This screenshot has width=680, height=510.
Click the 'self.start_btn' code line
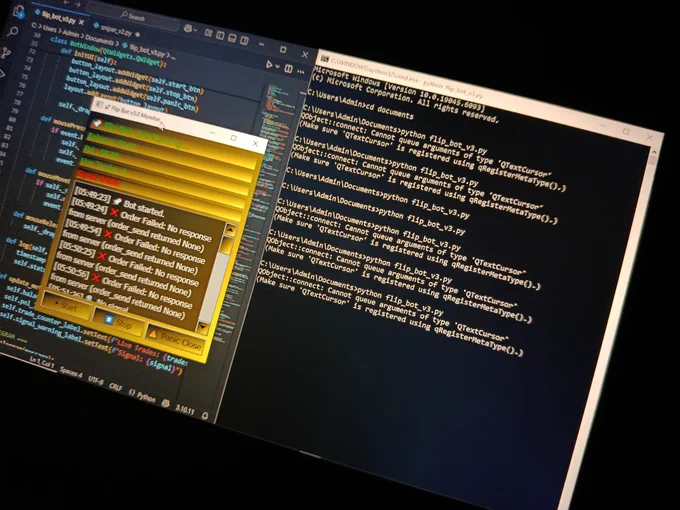tap(137, 79)
